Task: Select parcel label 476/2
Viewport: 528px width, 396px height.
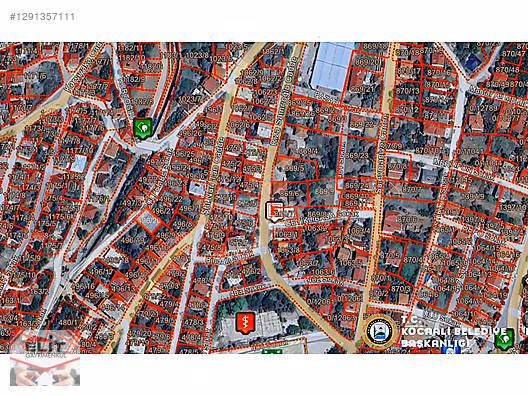Action: click(251, 271)
